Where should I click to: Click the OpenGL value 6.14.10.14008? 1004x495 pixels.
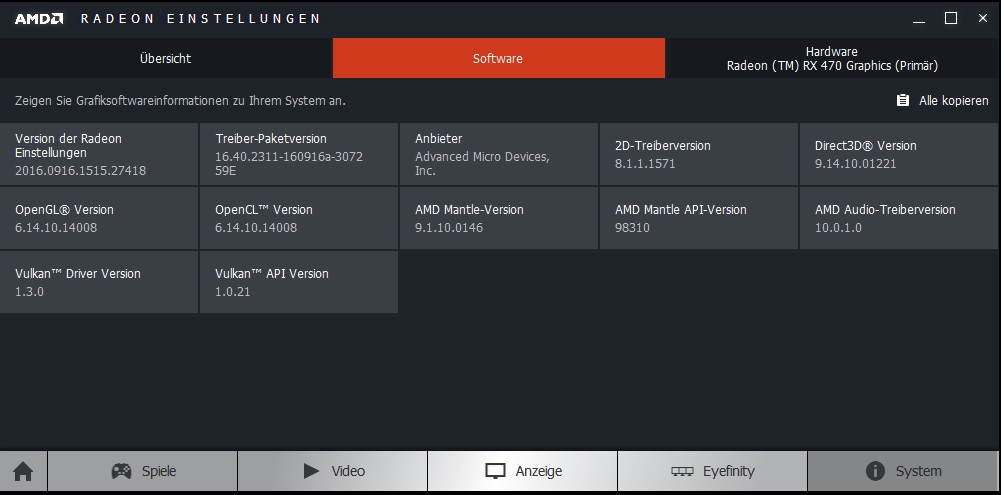click(56, 228)
